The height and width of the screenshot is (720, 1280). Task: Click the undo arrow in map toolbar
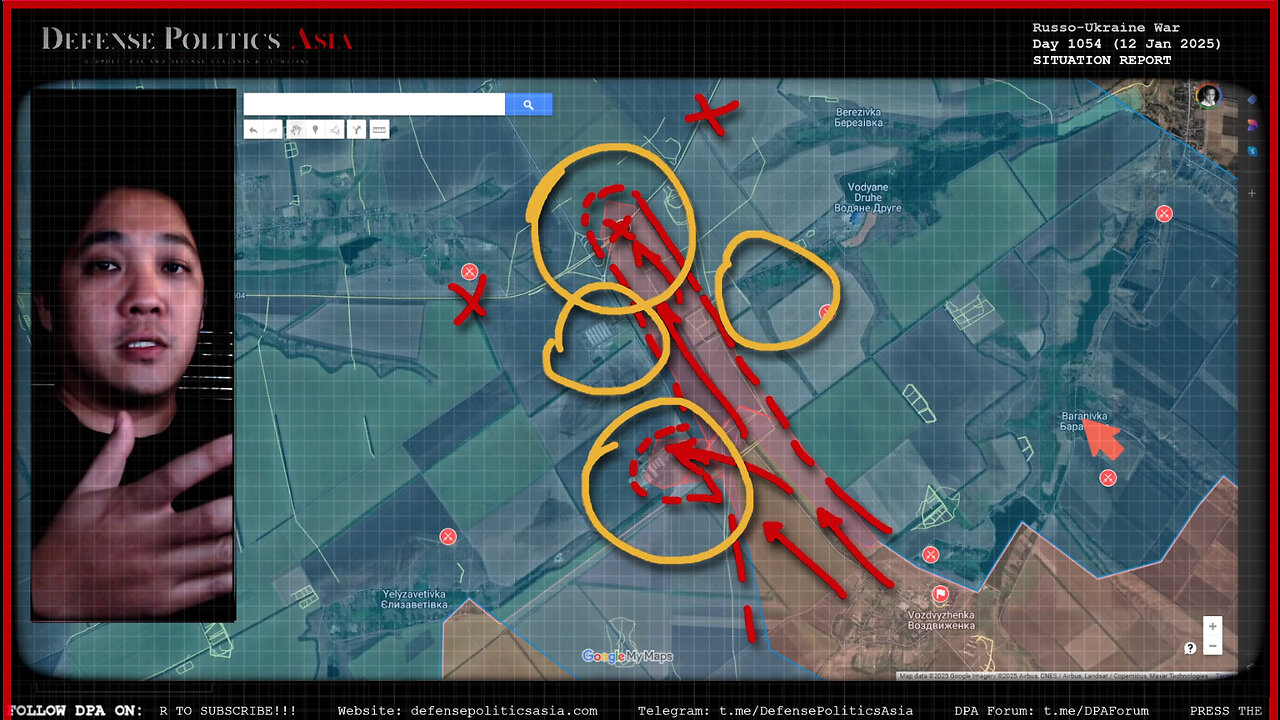(253, 130)
